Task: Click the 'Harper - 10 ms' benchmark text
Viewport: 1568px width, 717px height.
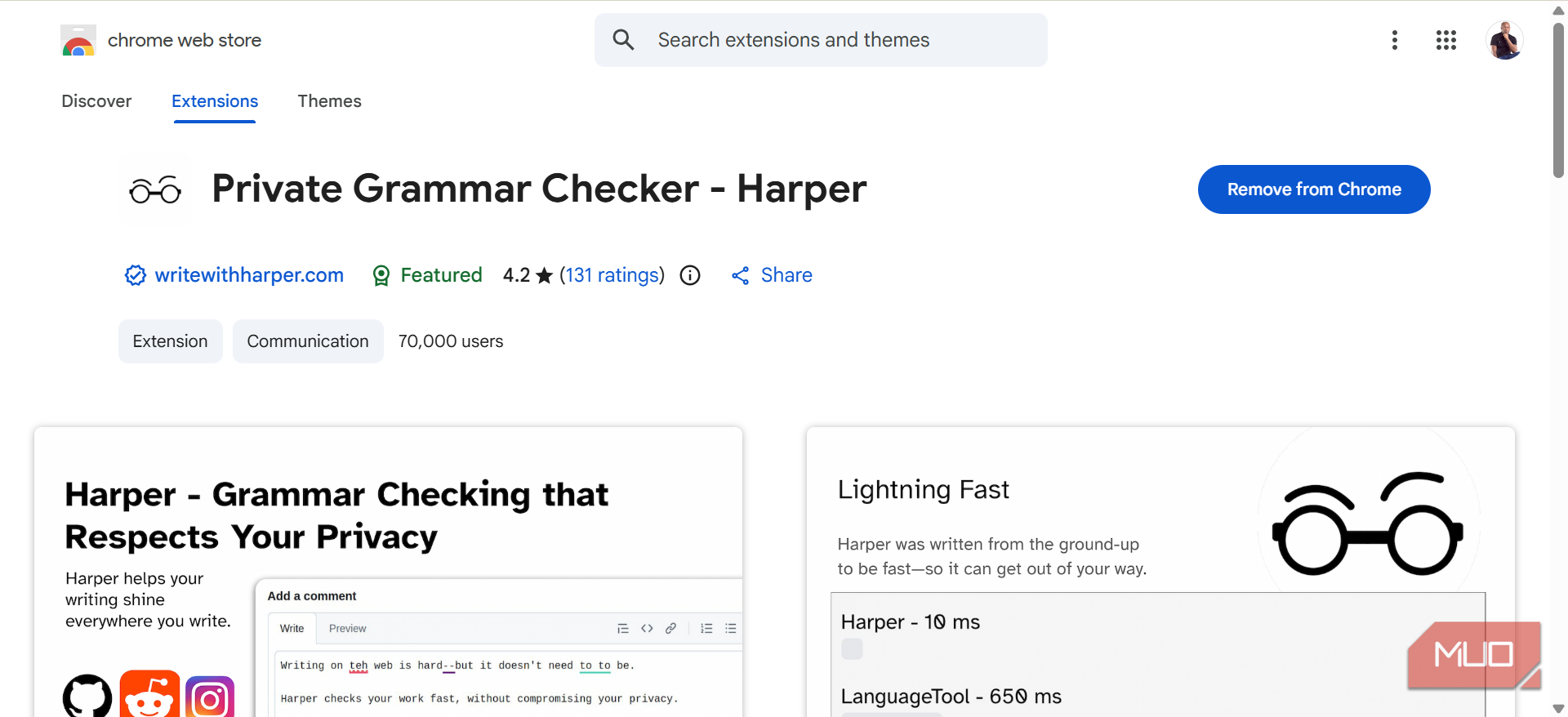Action: coord(911,622)
